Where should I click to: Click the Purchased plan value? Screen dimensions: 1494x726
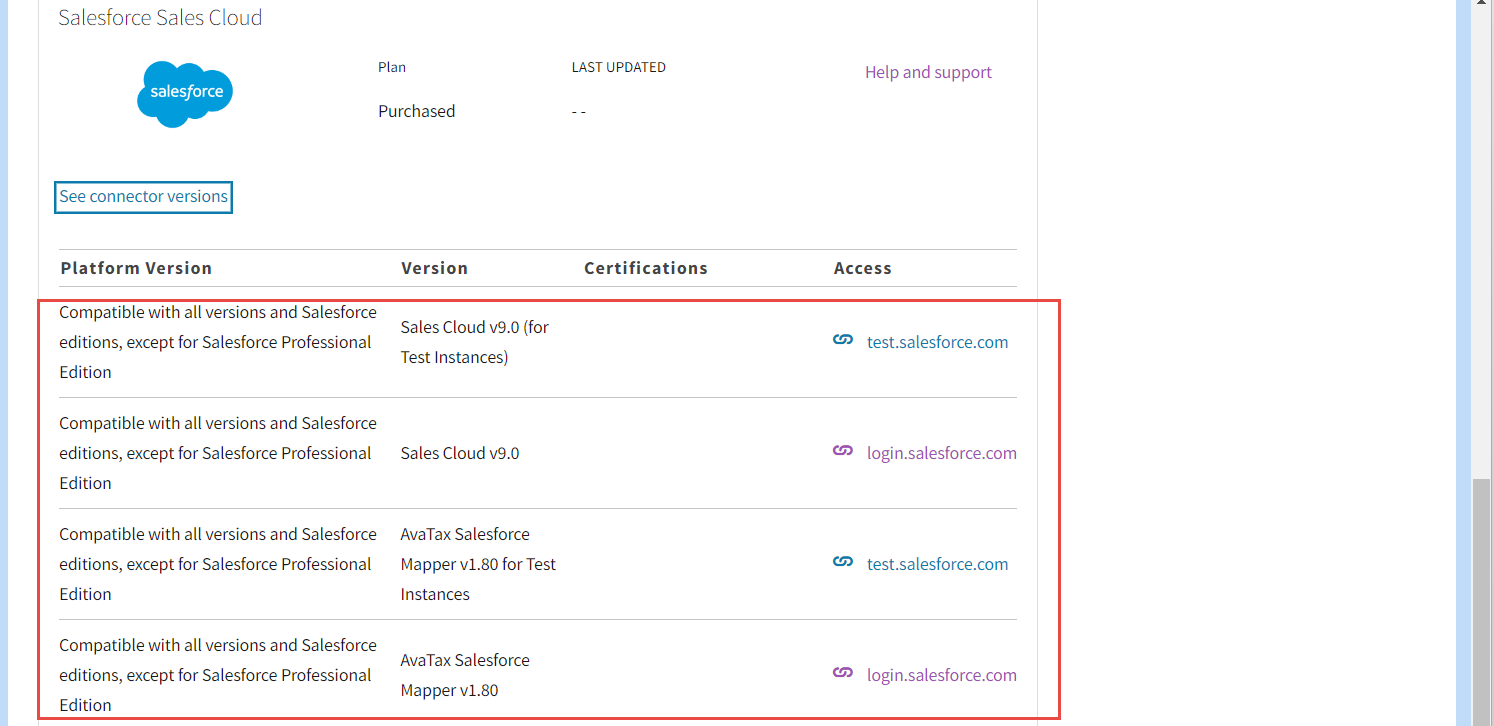pyautogui.click(x=416, y=111)
